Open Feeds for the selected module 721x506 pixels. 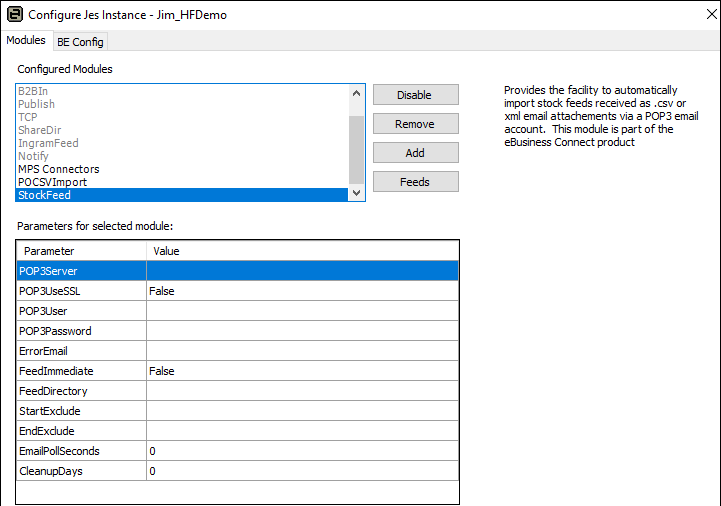point(415,182)
